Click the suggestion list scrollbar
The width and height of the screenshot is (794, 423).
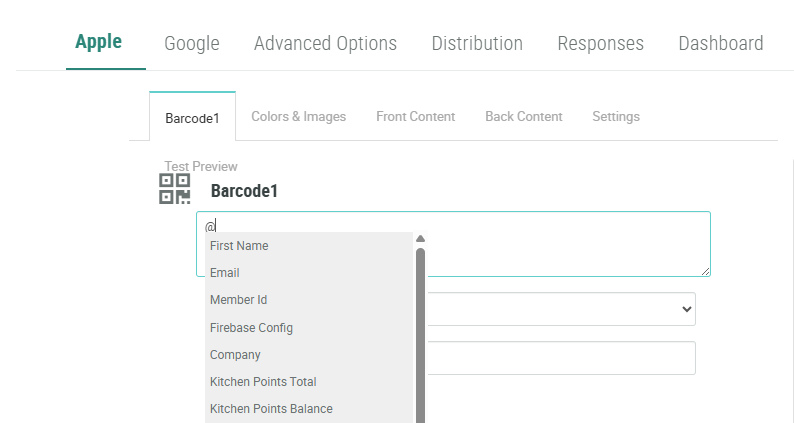pos(420,330)
